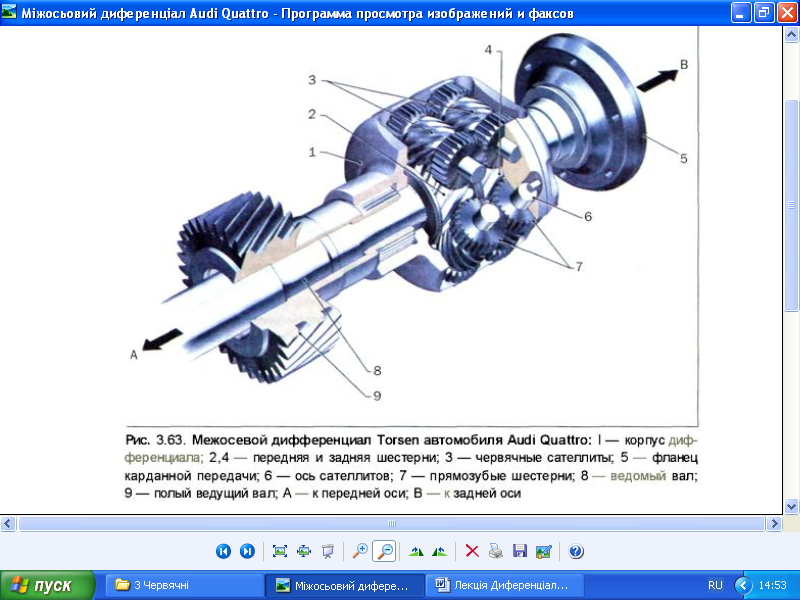Select Міжосьовий дифере... taskbar button

345,585
